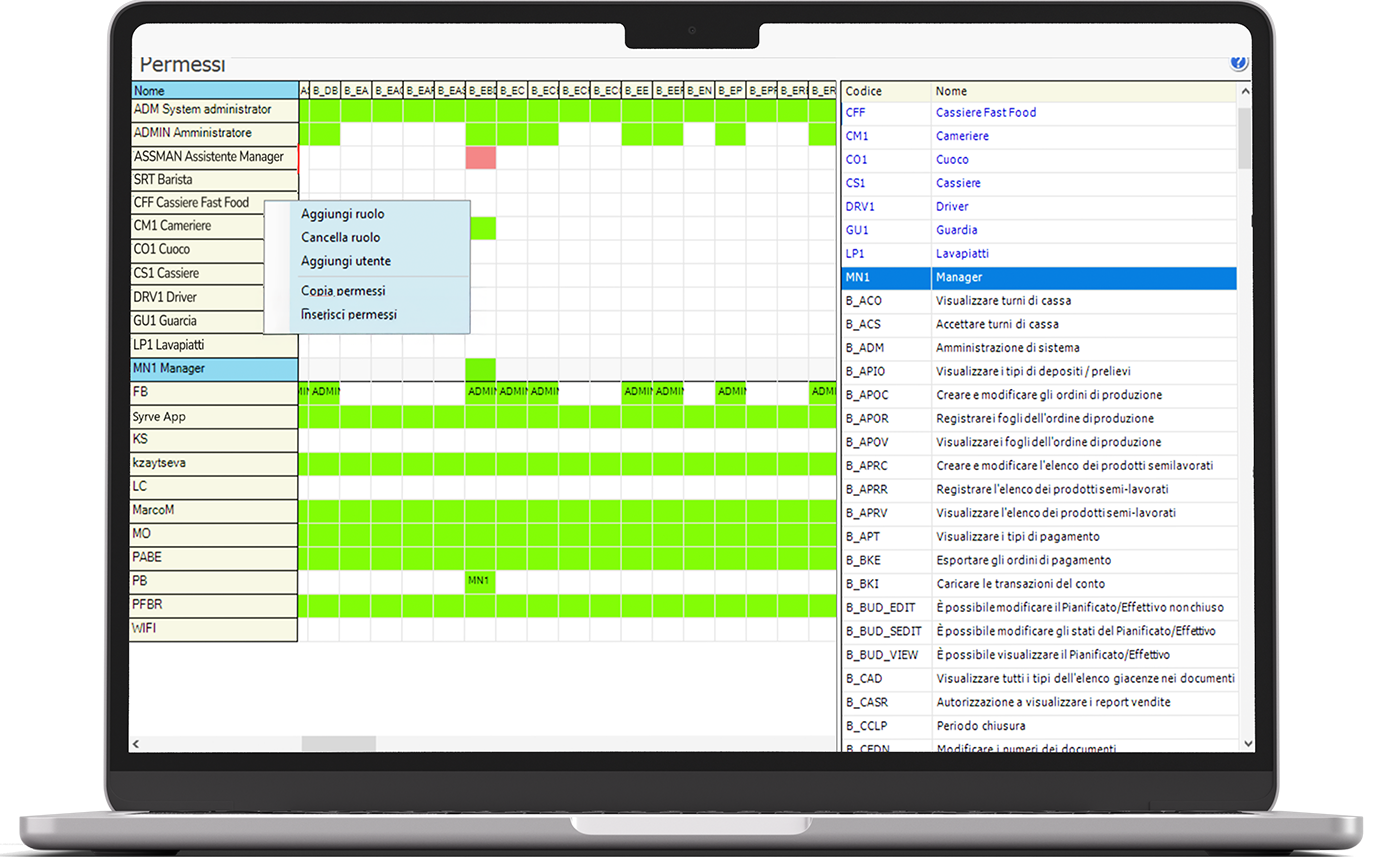The image size is (1383, 864).
Task: Open the 'Driver' link for DRV1
Action: click(x=952, y=206)
